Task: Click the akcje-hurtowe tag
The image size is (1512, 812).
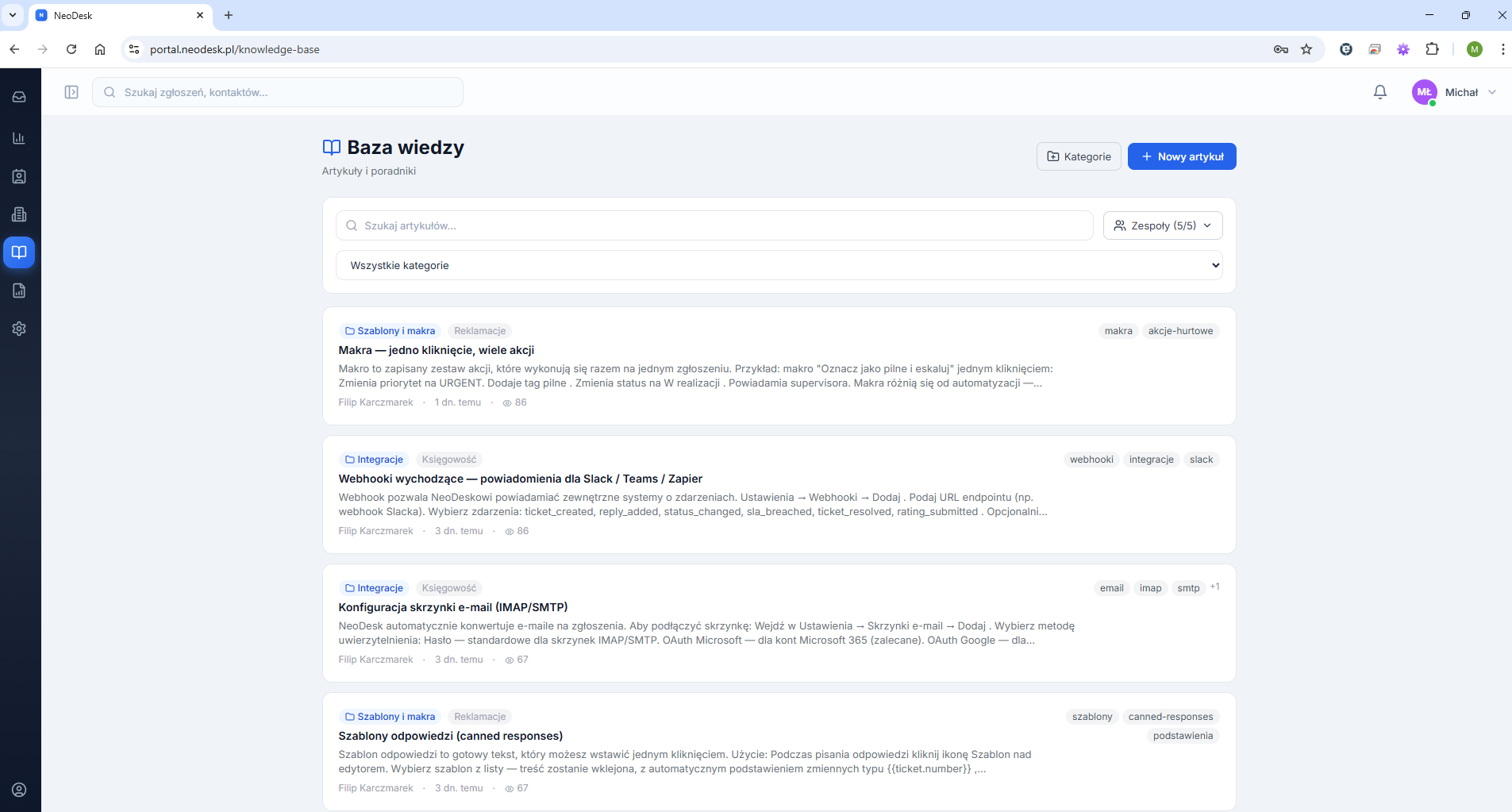Action: coord(1180,331)
